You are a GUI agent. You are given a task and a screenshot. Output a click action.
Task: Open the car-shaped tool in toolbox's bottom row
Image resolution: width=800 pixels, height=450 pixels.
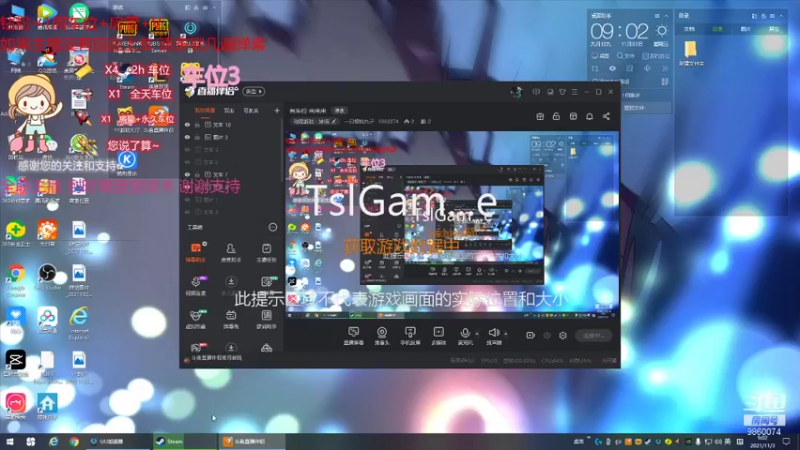click(266, 348)
